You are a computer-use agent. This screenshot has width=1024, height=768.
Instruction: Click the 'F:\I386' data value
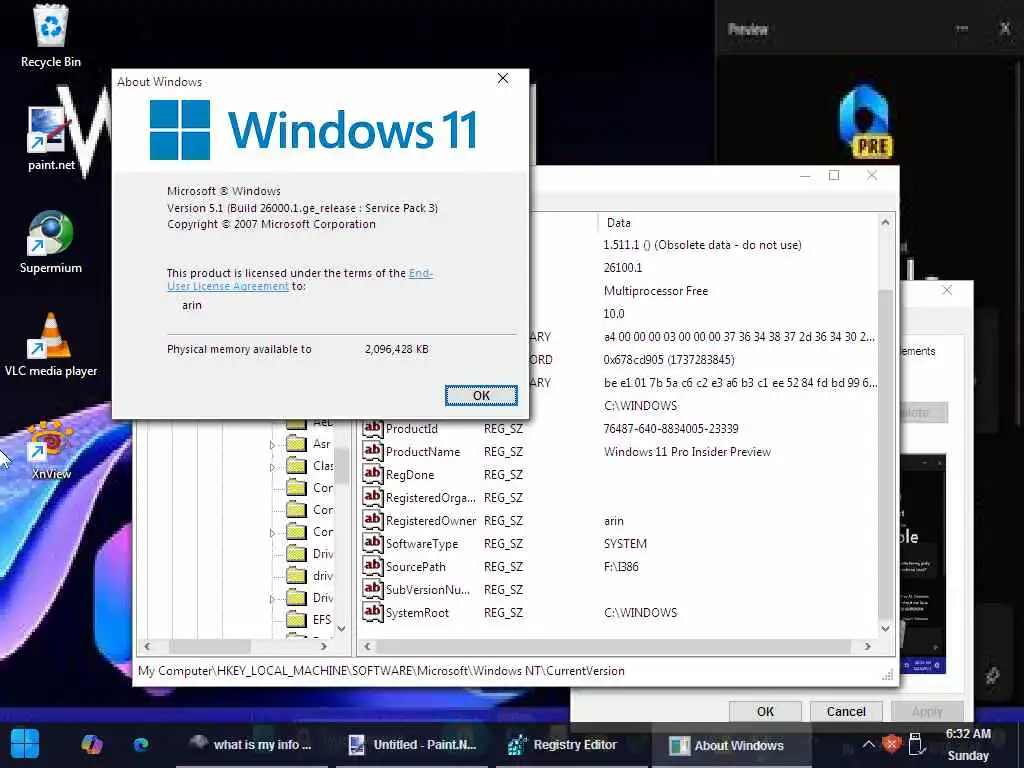pos(621,566)
